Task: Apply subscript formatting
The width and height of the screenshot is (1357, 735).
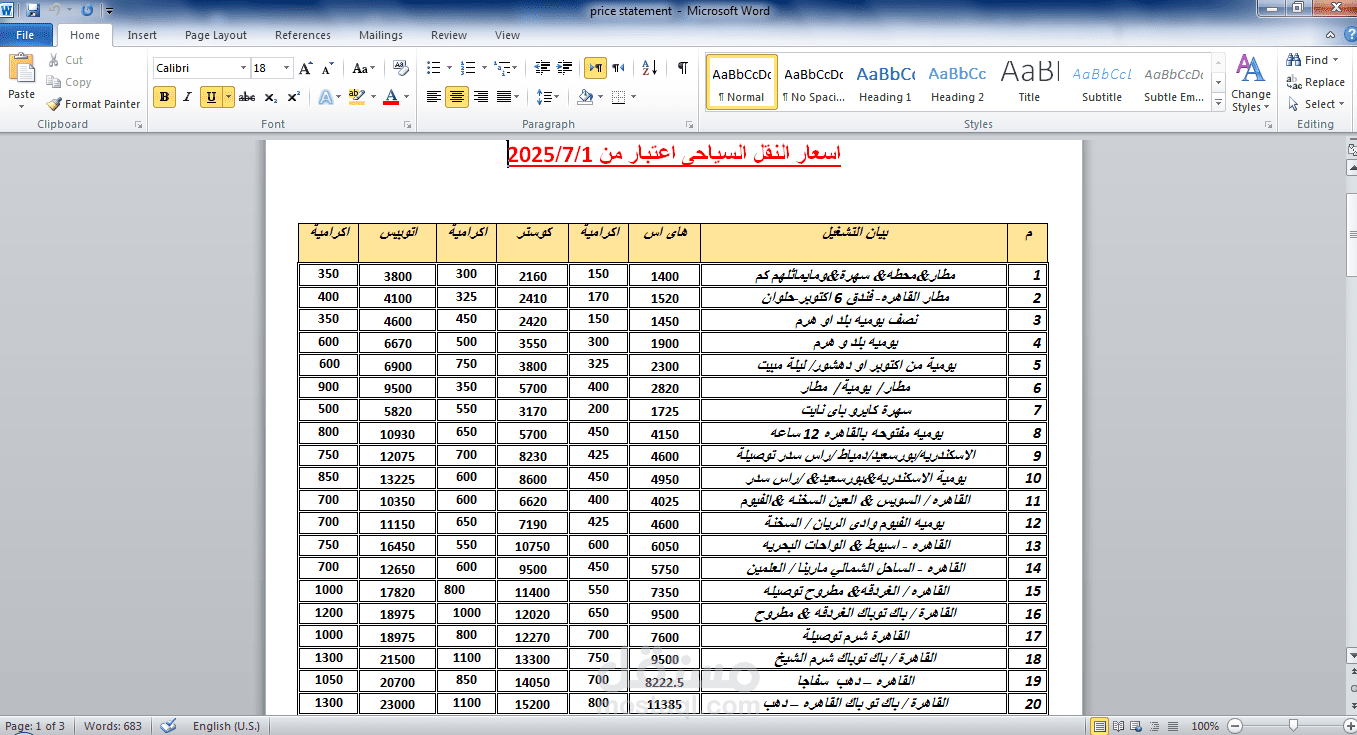Action: click(271, 97)
